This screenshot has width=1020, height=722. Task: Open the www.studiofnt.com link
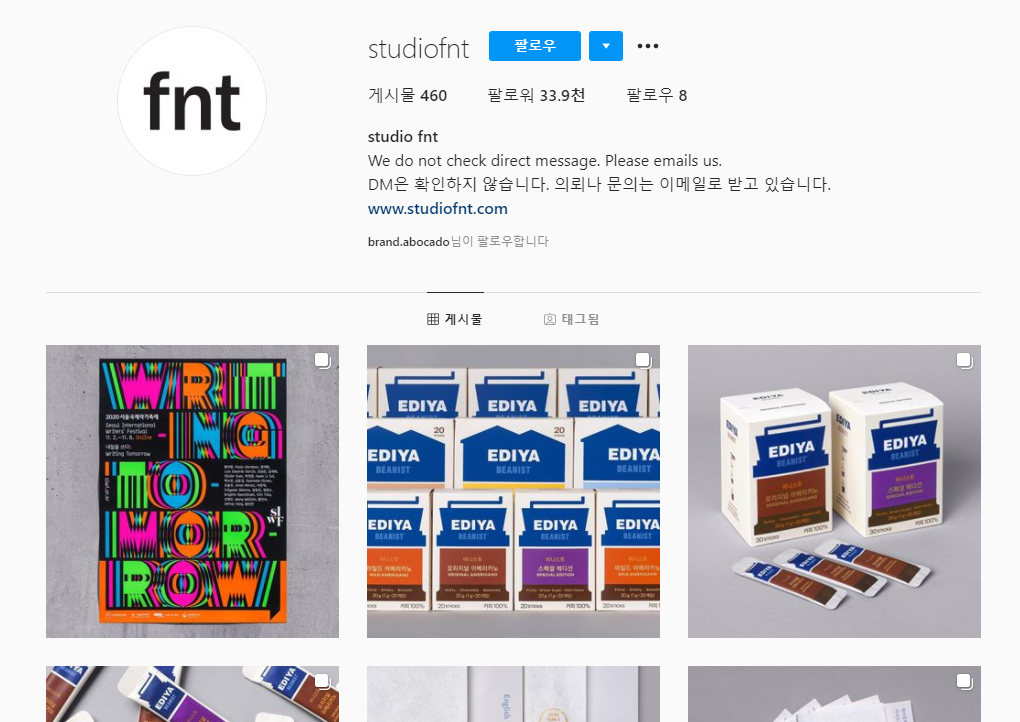pyautogui.click(x=438, y=209)
